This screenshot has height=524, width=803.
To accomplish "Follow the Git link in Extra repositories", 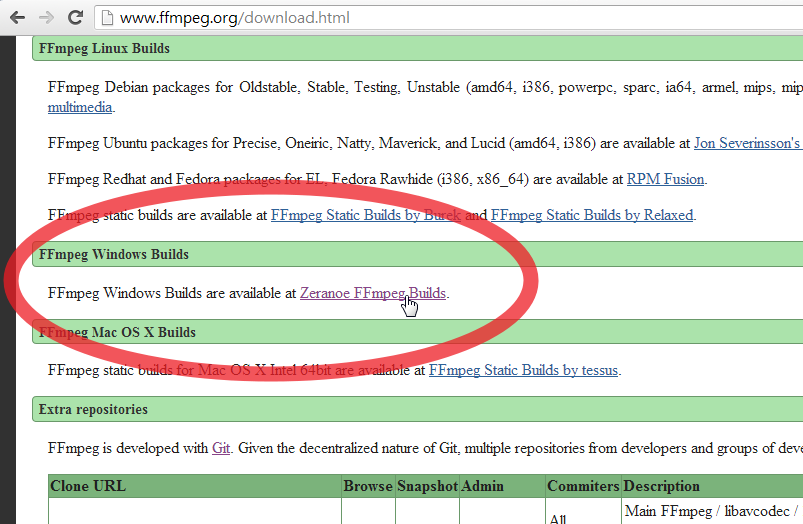I will [x=221, y=448].
